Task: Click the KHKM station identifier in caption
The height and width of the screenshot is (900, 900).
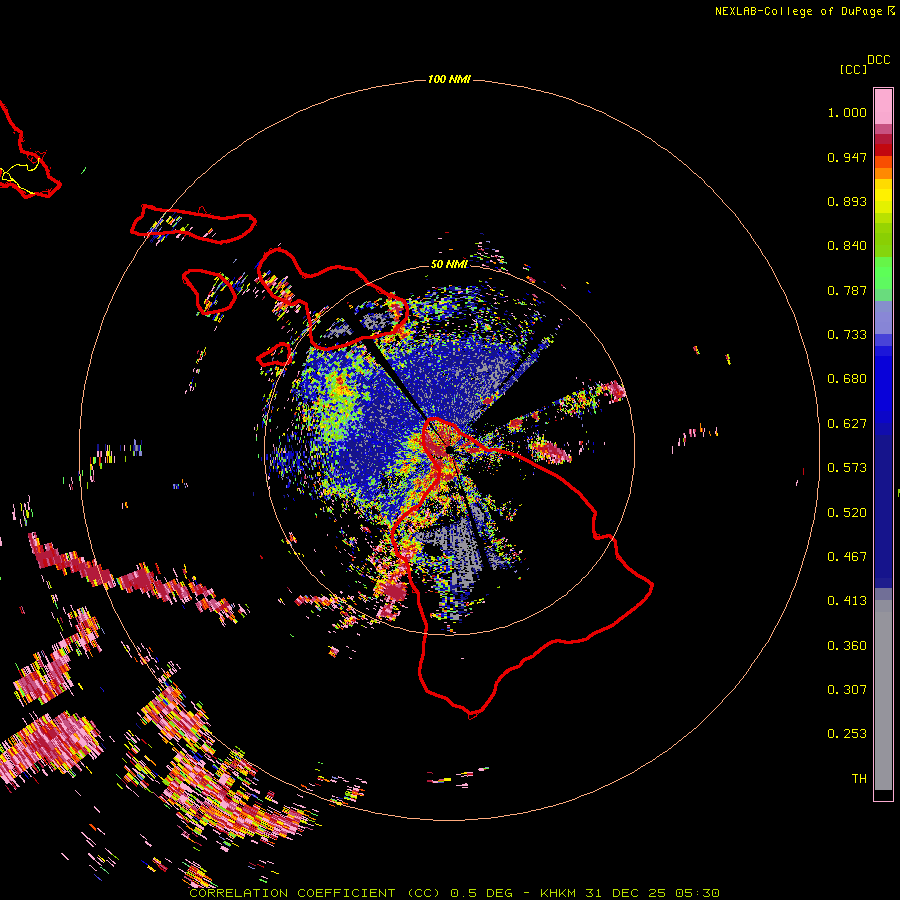Action: tap(558, 893)
